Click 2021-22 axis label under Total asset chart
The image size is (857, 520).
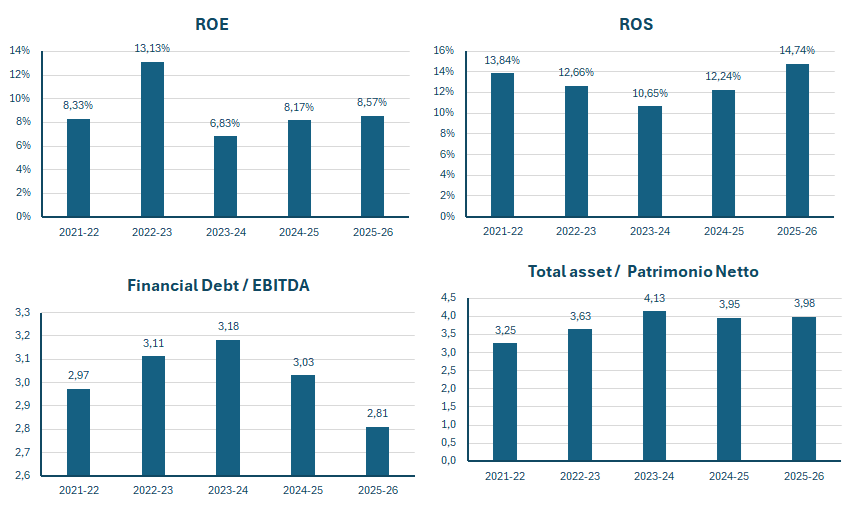[x=504, y=476]
